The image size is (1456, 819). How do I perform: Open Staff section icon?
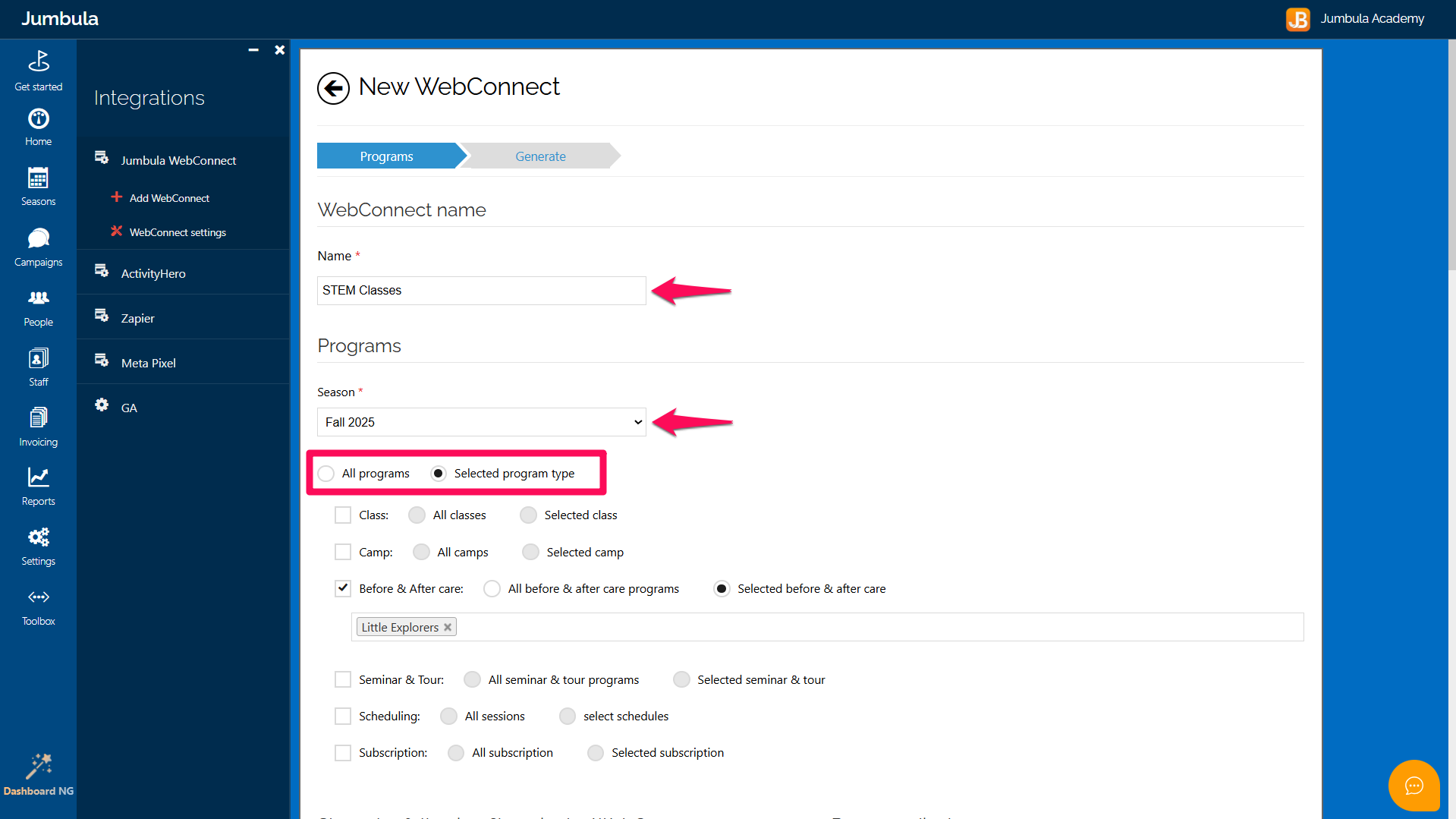click(39, 358)
